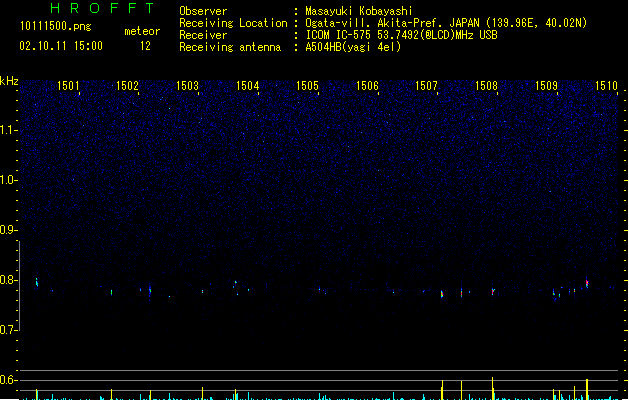Click the 1507 time marker
The image size is (629, 400).
426,86
